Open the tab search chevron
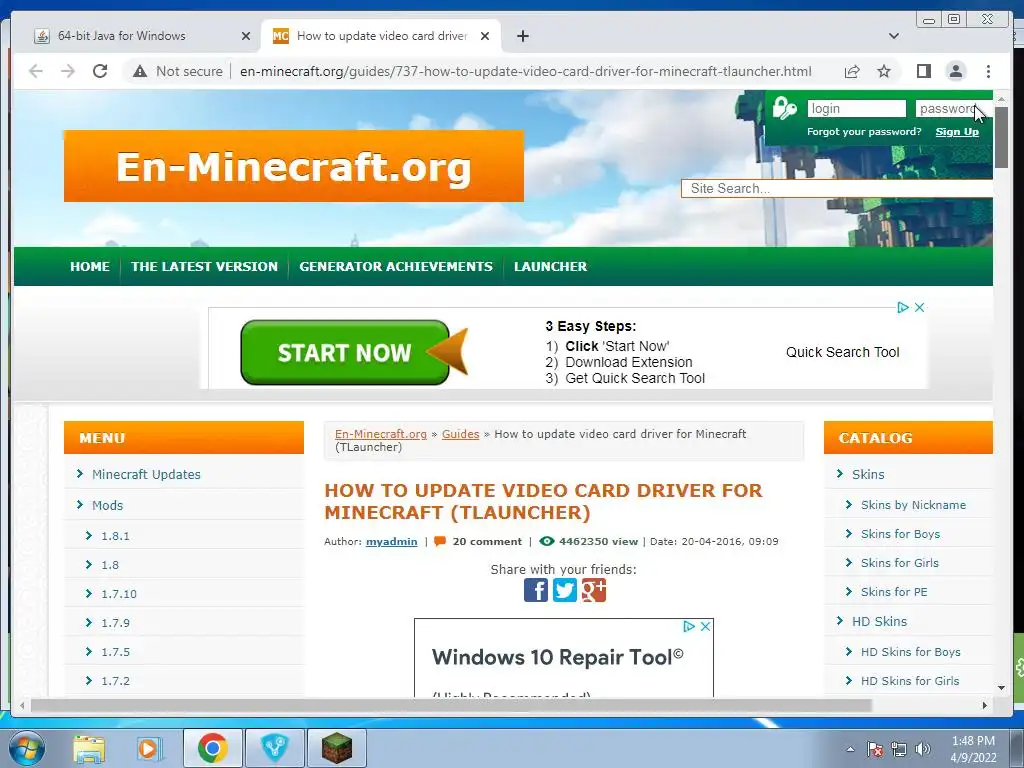This screenshot has height=768, width=1024. click(x=894, y=36)
